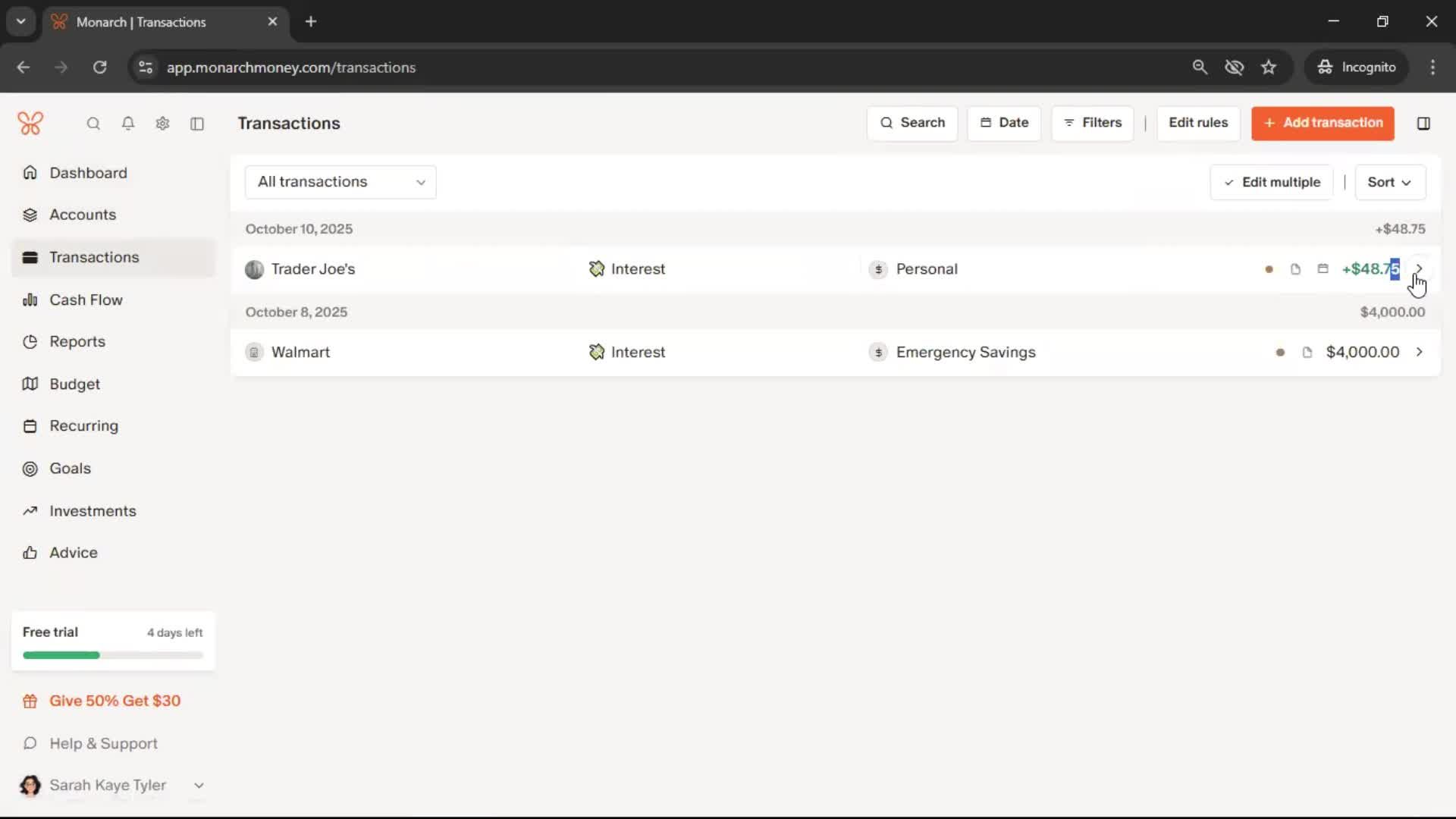The height and width of the screenshot is (819, 1456).
Task: Click the Free trial progress bar
Action: pyautogui.click(x=113, y=655)
